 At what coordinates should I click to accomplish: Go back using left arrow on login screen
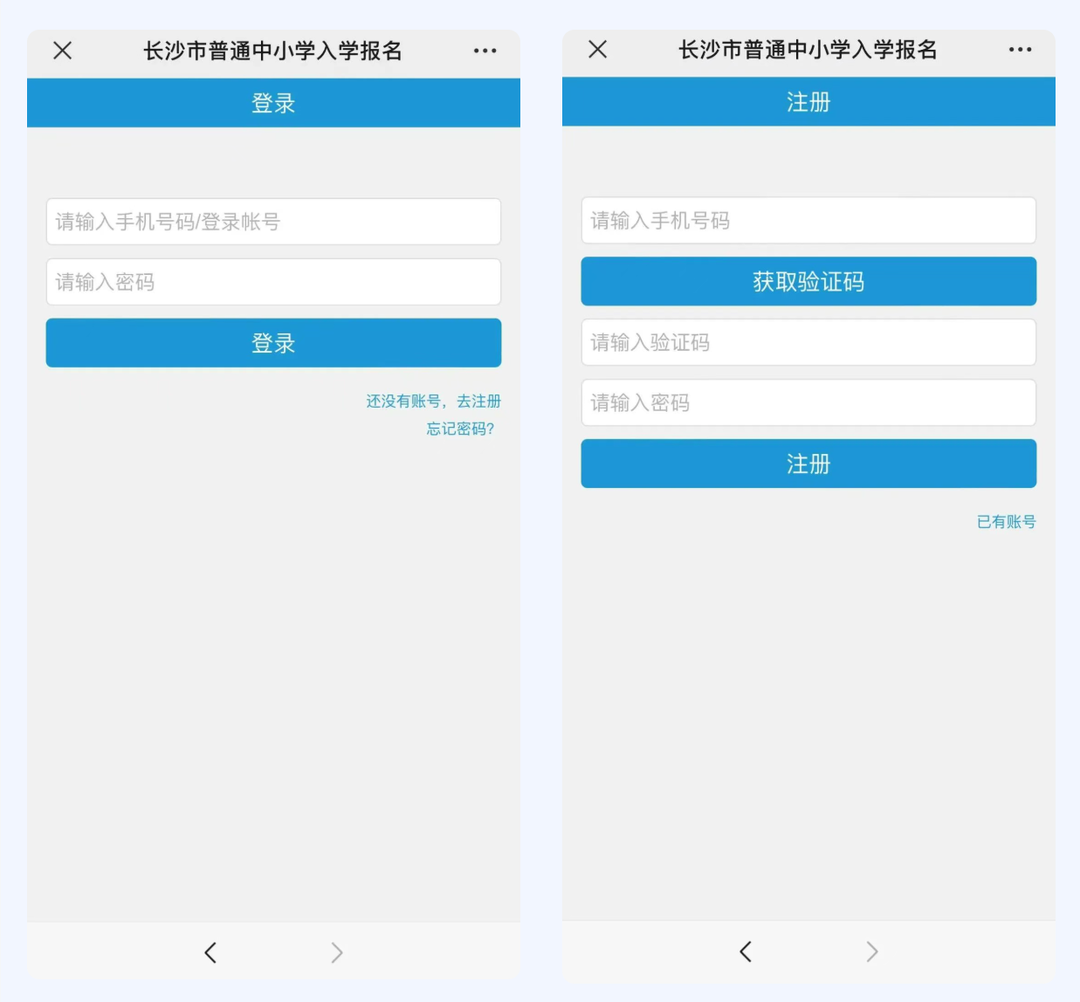(x=210, y=953)
